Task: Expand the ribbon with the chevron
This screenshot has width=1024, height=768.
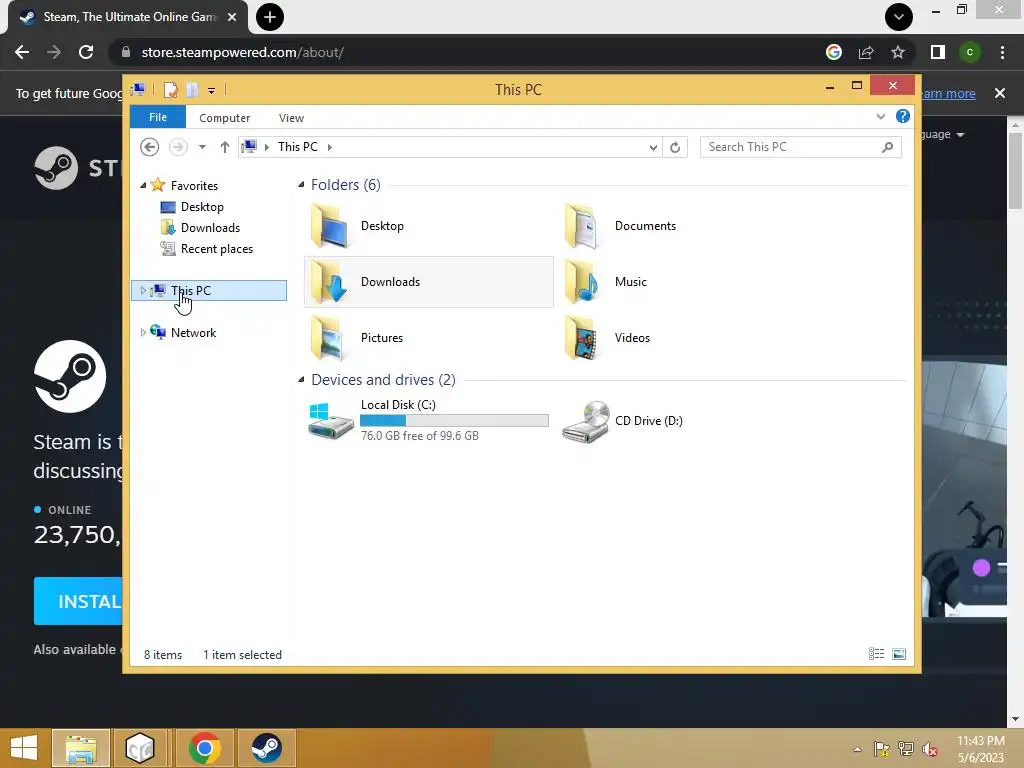Action: click(x=881, y=116)
